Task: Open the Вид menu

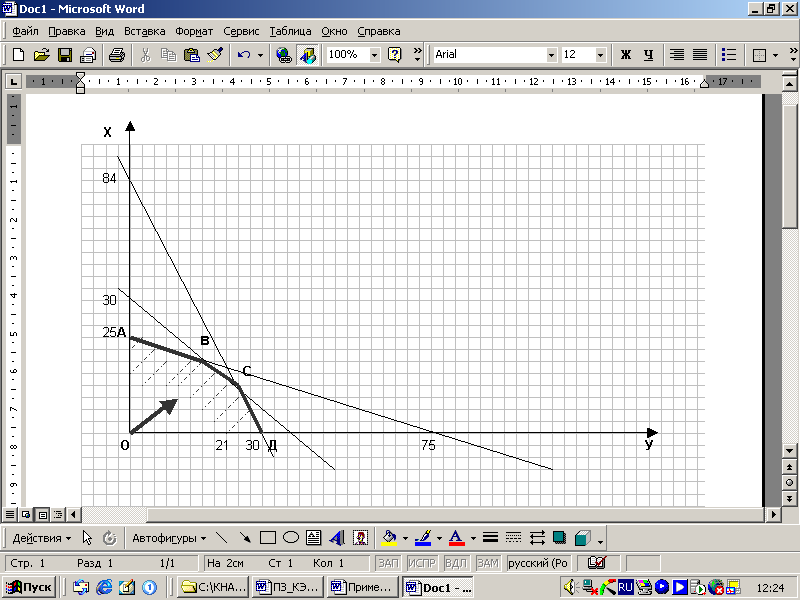Action: (x=105, y=31)
